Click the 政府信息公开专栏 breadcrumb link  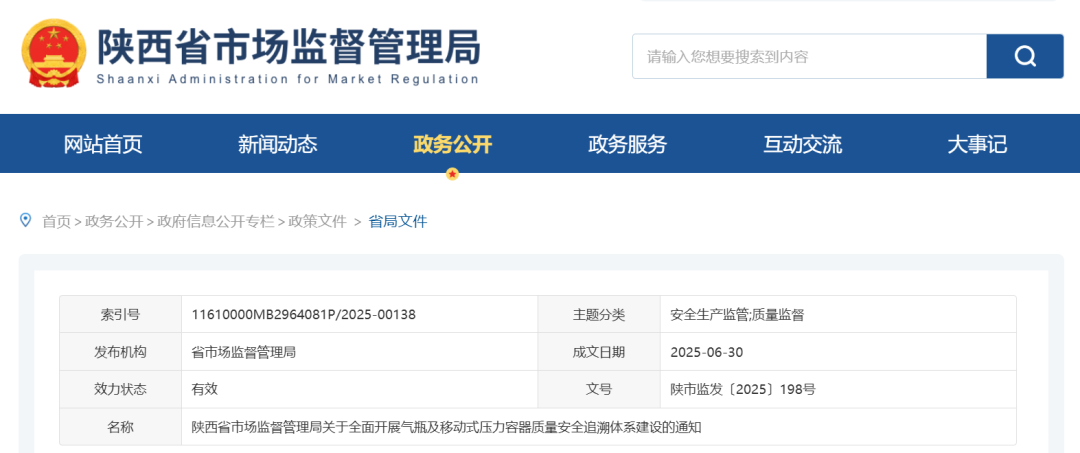(x=216, y=222)
